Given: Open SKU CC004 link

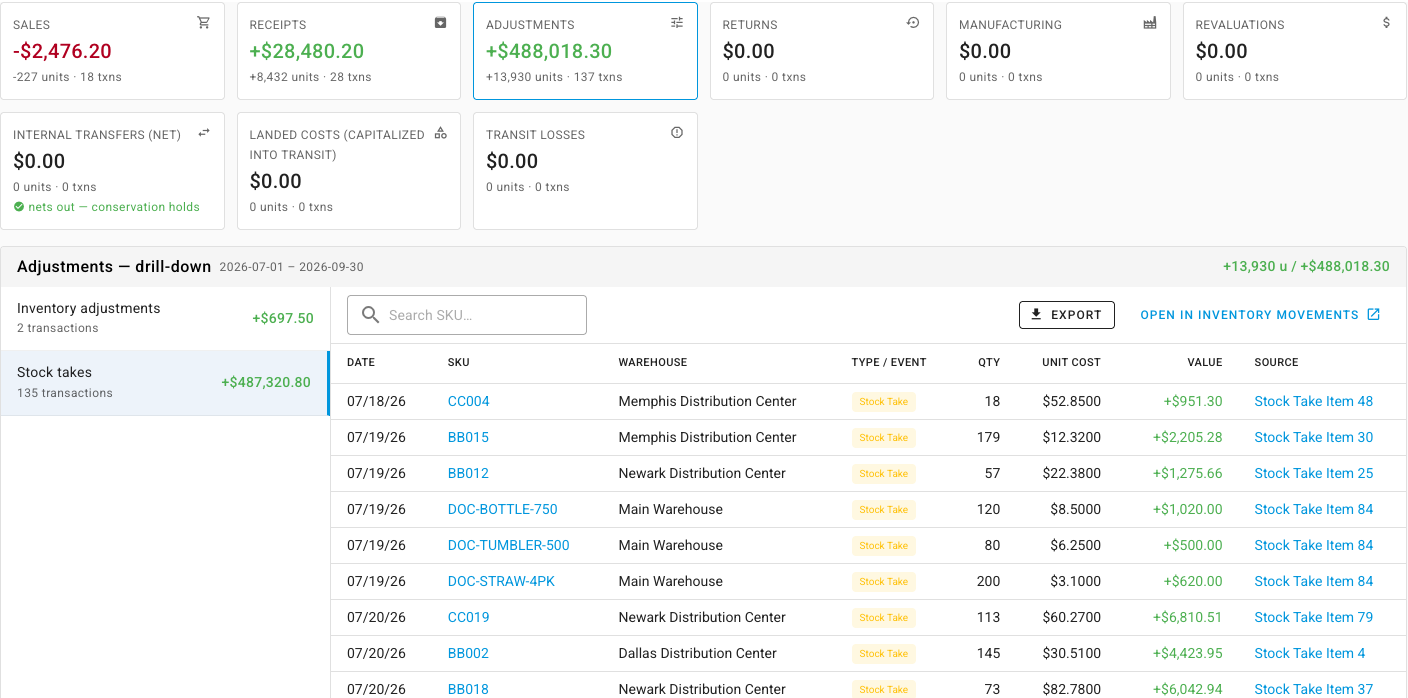Looking at the screenshot, I should (469, 401).
